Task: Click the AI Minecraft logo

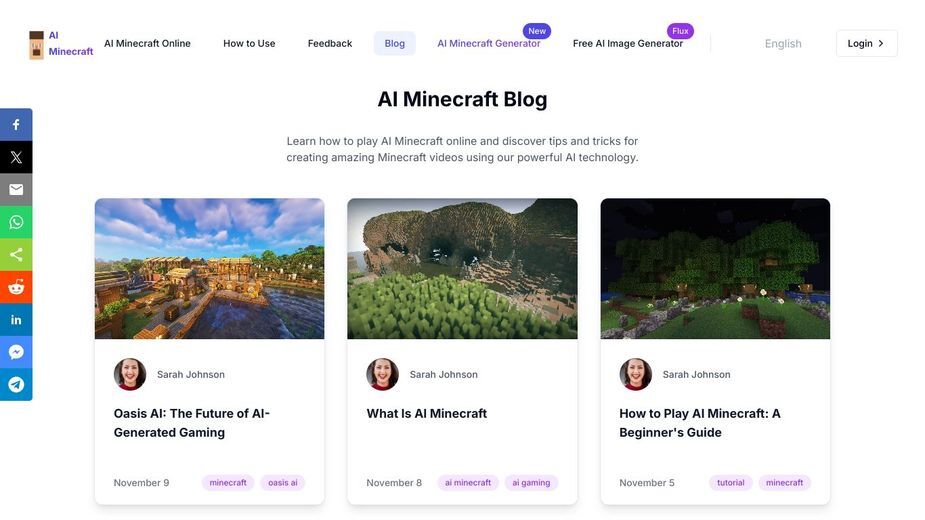Action: click(61, 44)
